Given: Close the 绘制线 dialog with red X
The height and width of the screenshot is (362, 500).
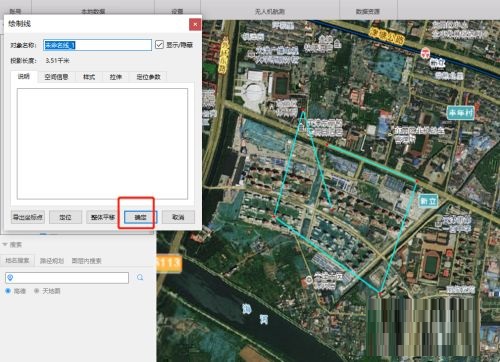Looking at the screenshot, I should pos(195,24).
